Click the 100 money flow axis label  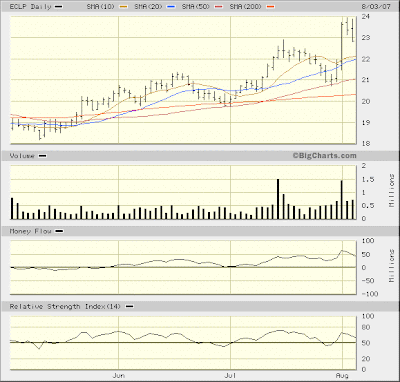[x=368, y=241]
